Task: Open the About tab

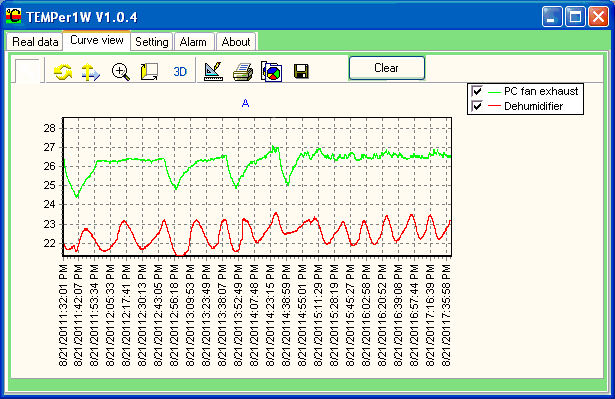Action: [x=236, y=42]
